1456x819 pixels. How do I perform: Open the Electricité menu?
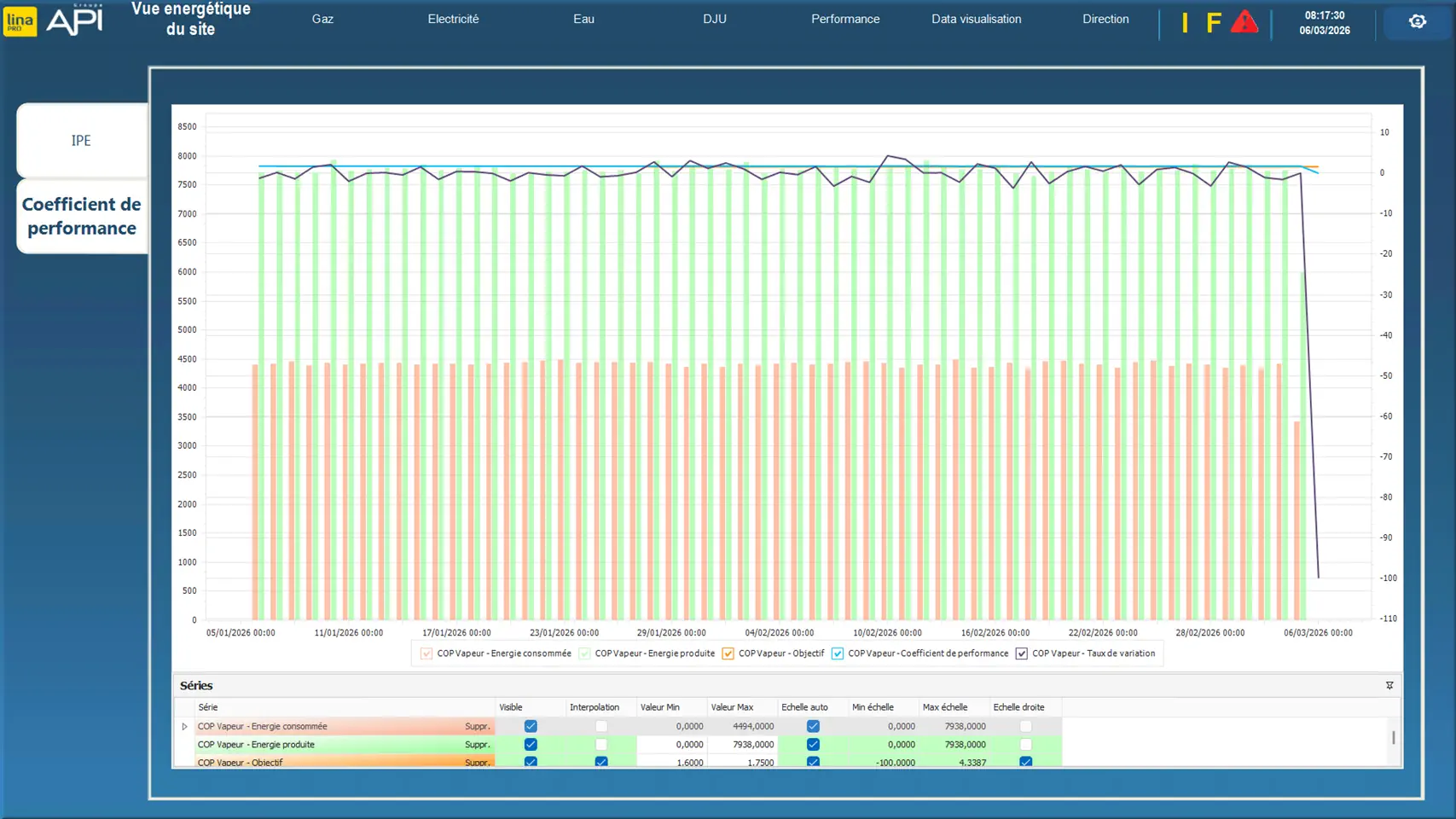(453, 19)
